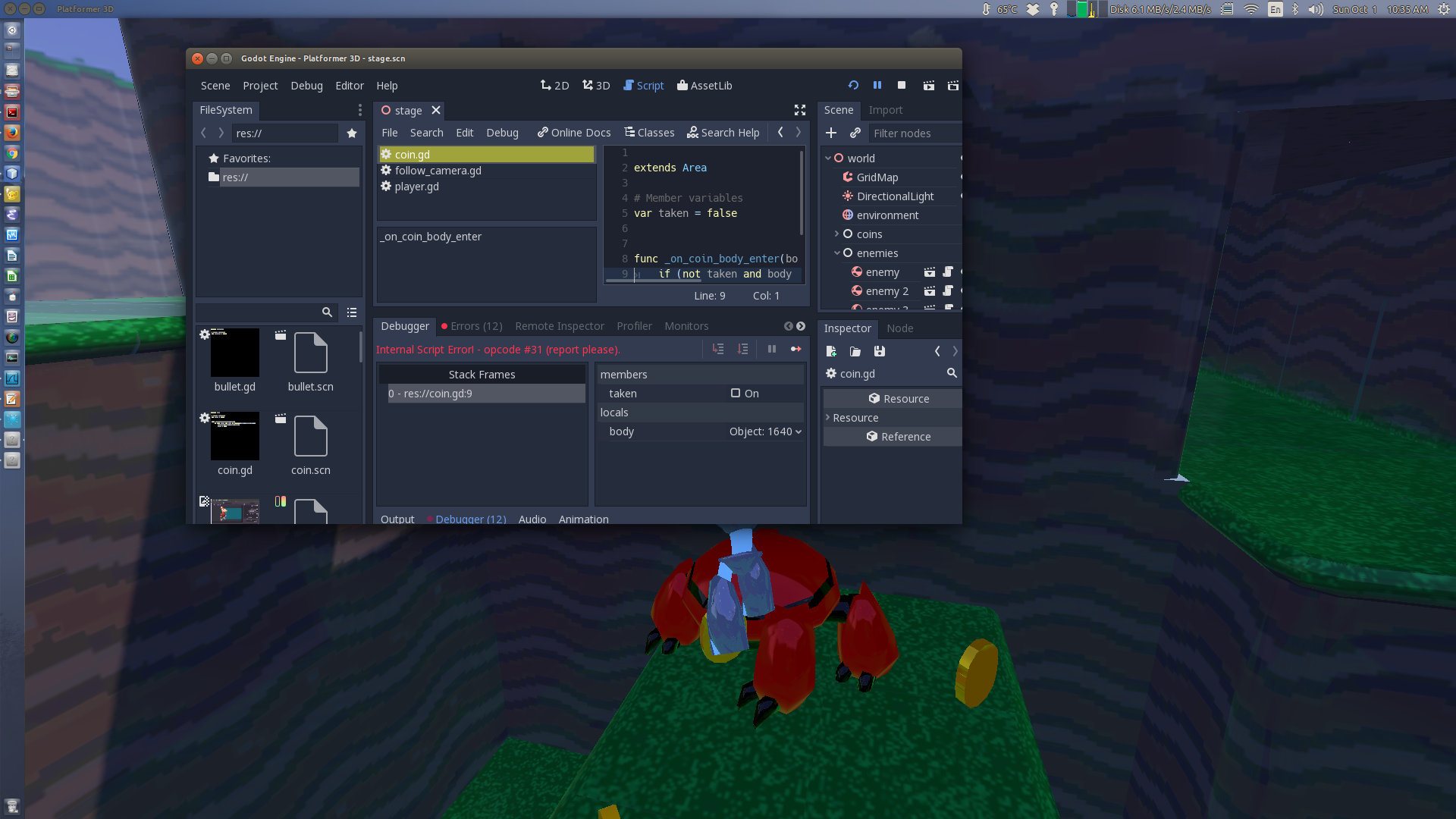The height and width of the screenshot is (819, 1456).
Task: Open the Debug menu in script editor
Action: [502, 132]
